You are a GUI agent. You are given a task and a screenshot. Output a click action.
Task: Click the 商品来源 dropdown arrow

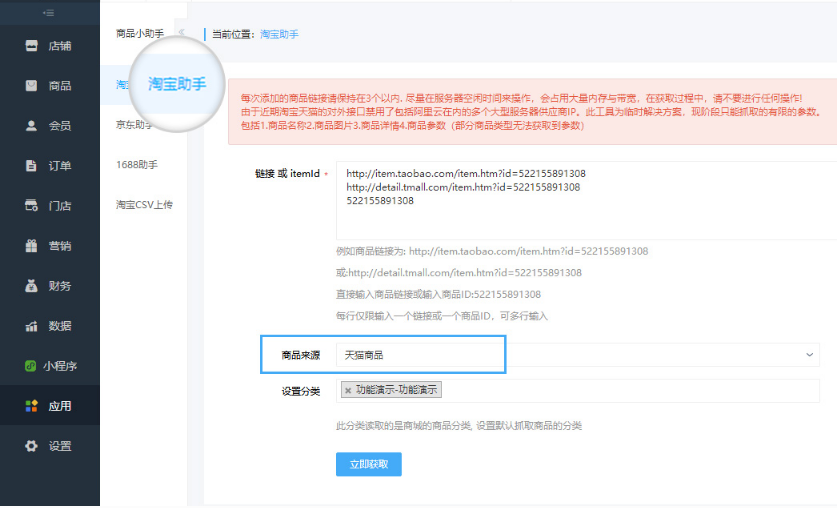click(x=809, y=355)
